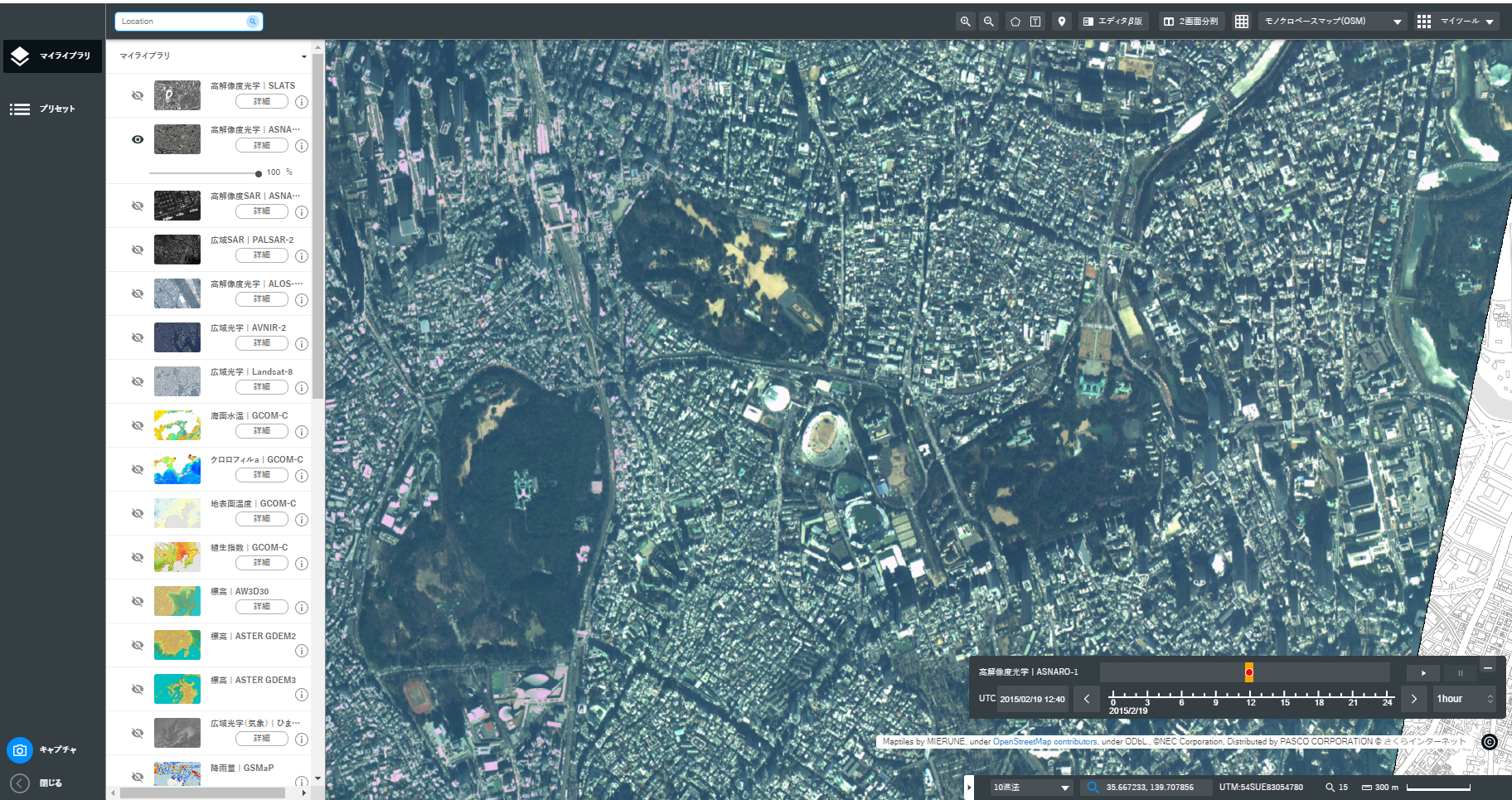Select the text annotation tool

pos(1035,22)
